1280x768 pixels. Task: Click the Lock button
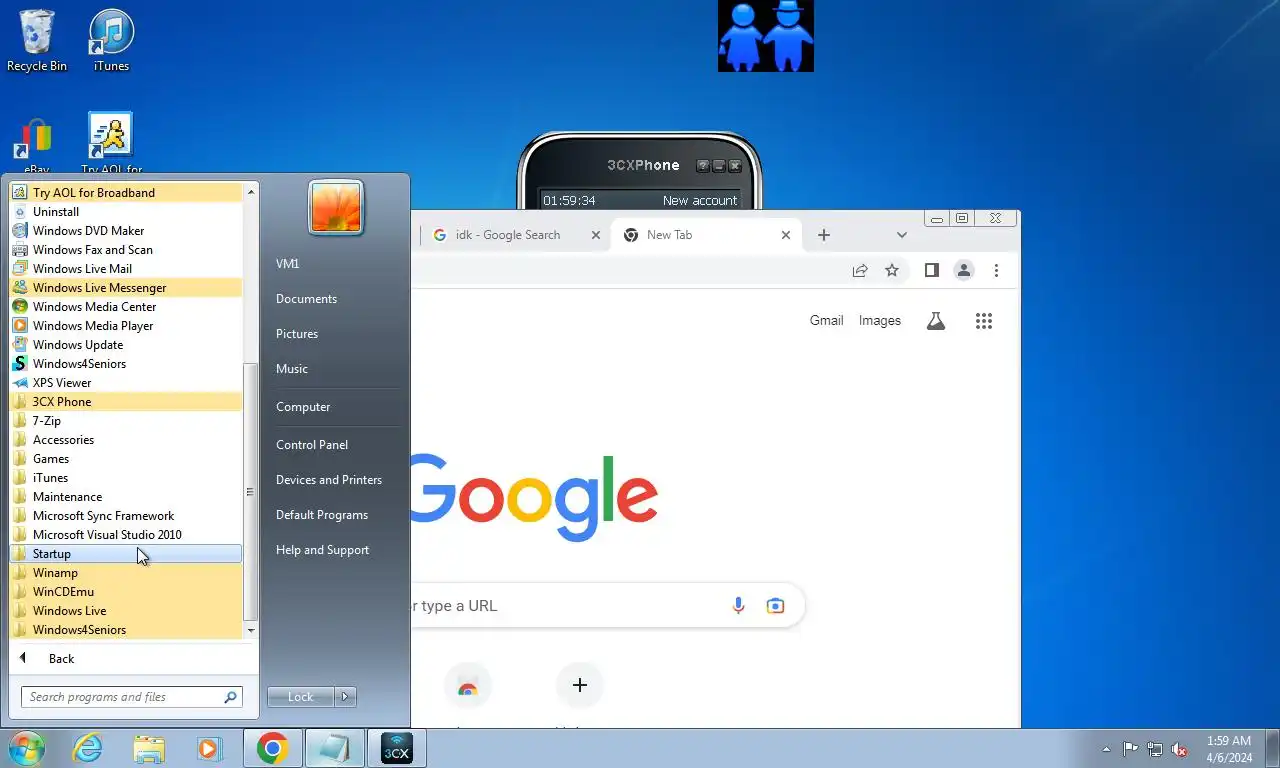(x=301, y=697)
